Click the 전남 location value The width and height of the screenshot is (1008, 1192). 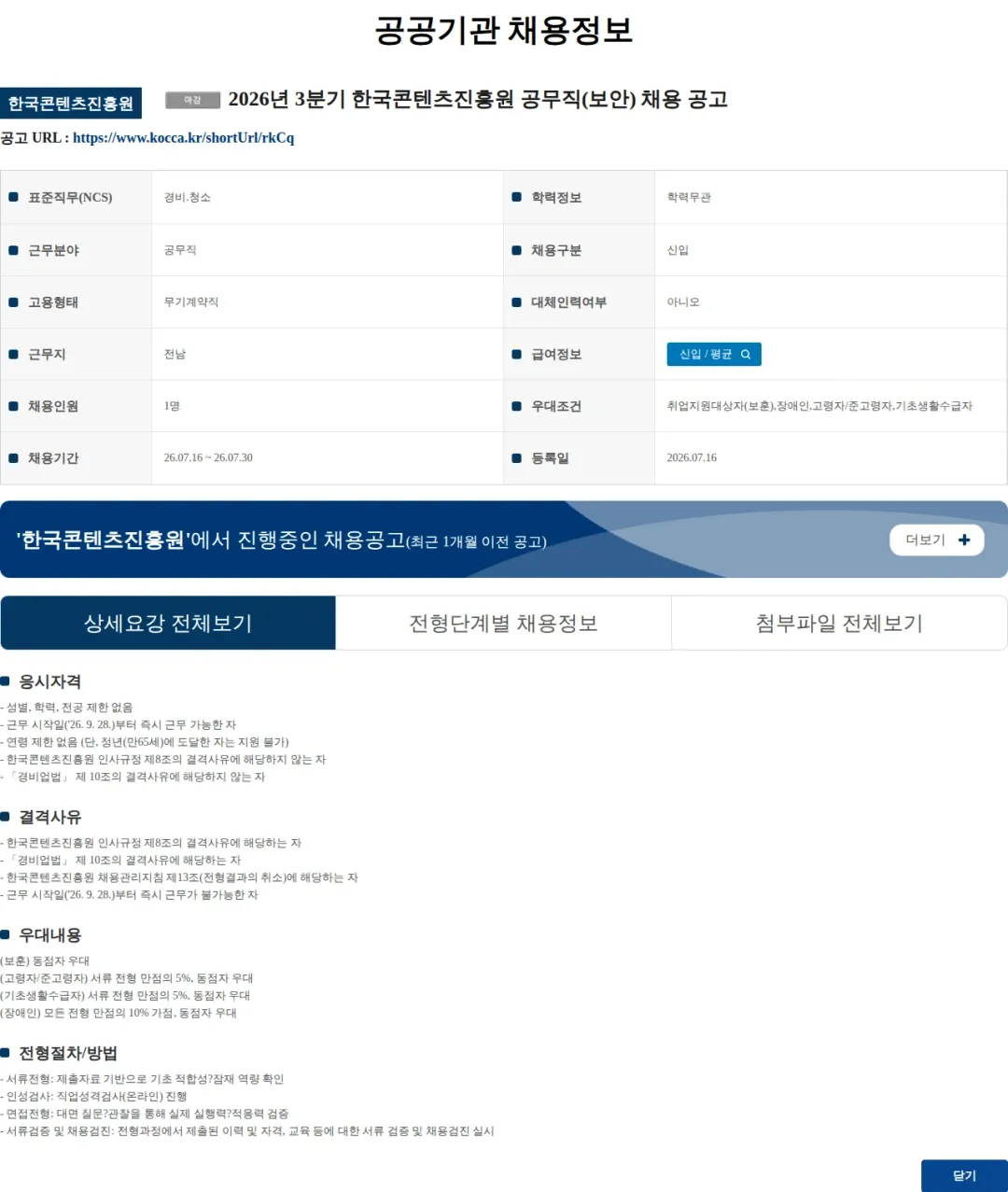point(175,355)
